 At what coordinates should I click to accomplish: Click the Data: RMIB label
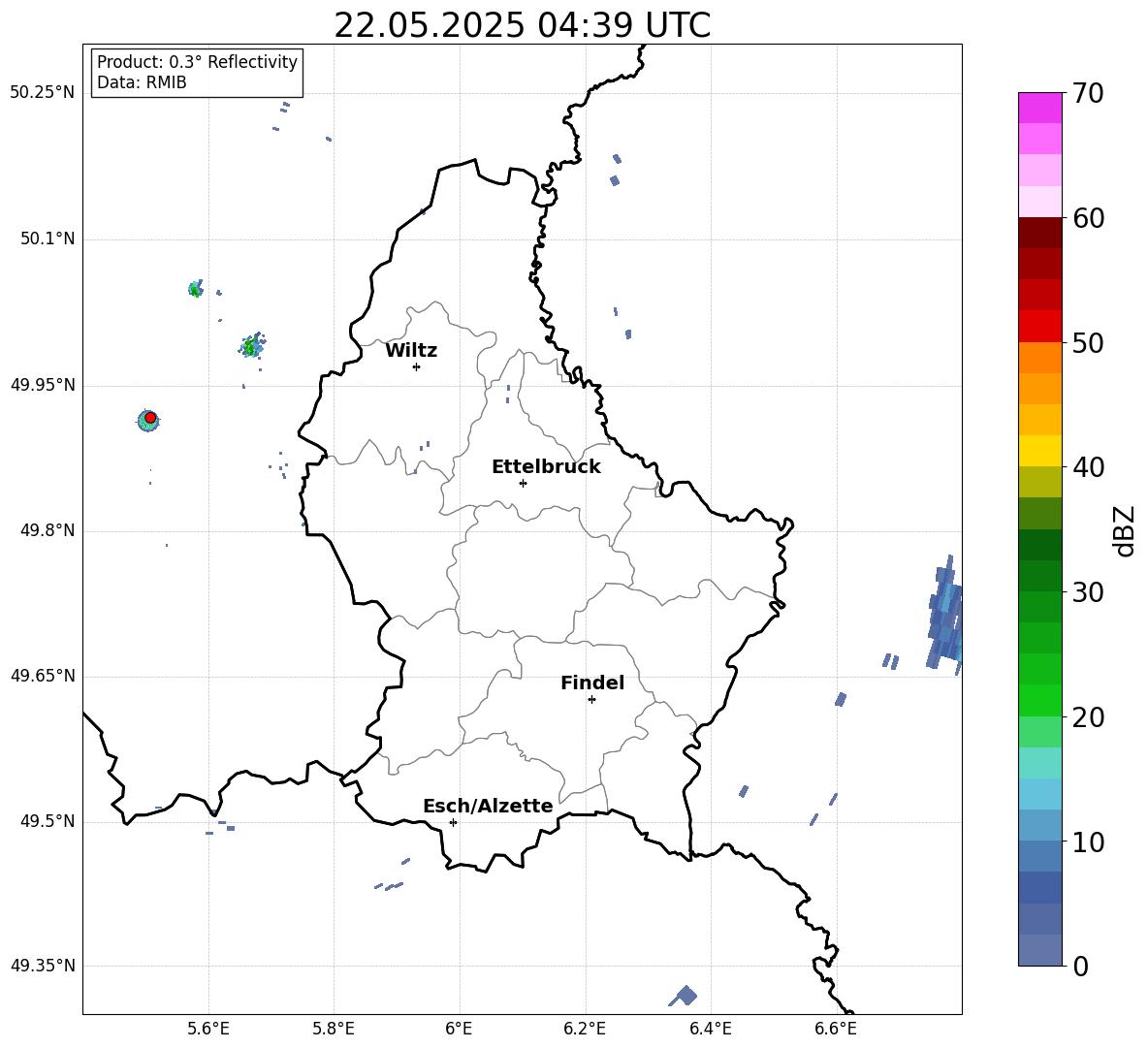142,82
